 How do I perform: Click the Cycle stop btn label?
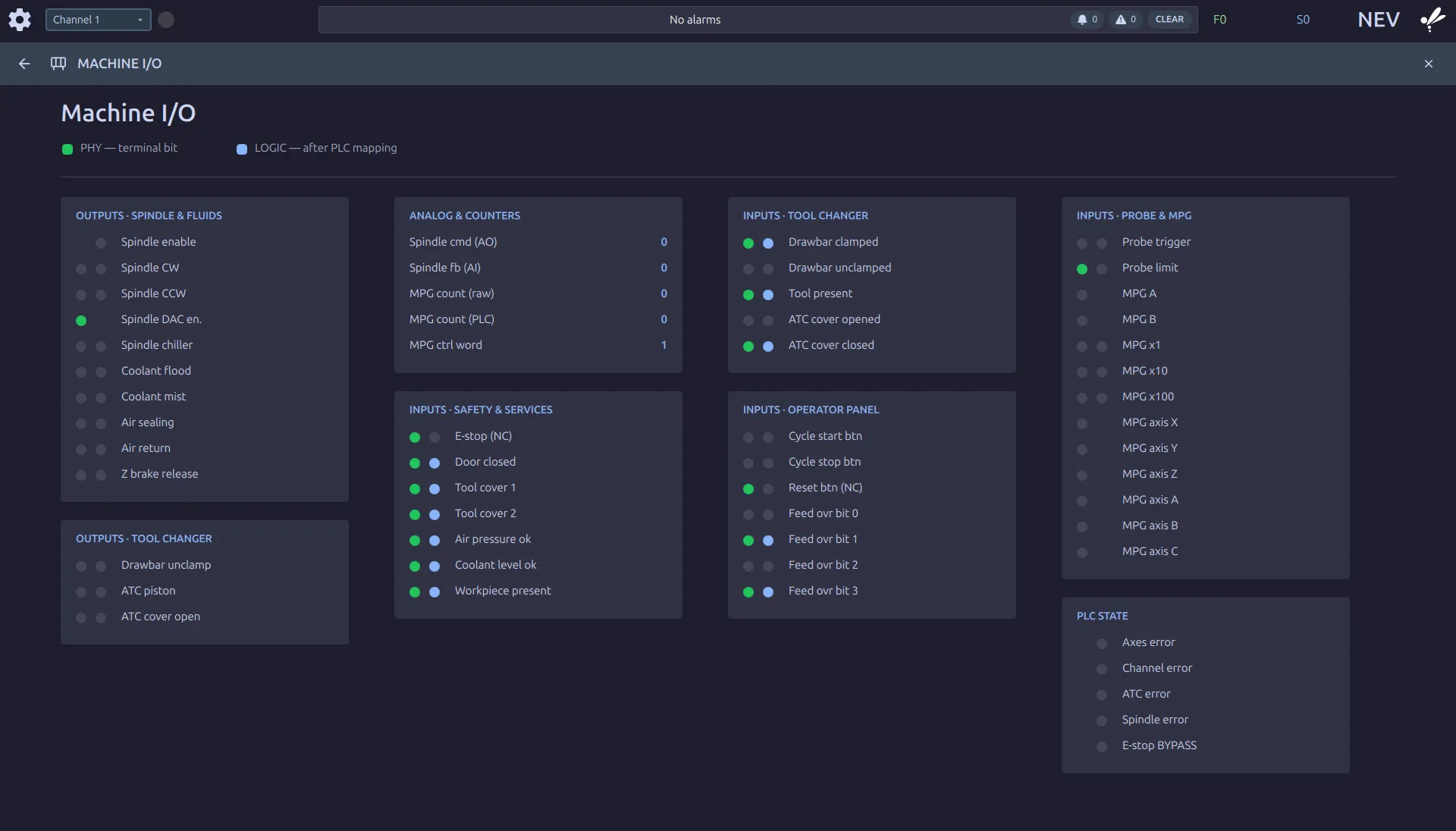point(824,462)
